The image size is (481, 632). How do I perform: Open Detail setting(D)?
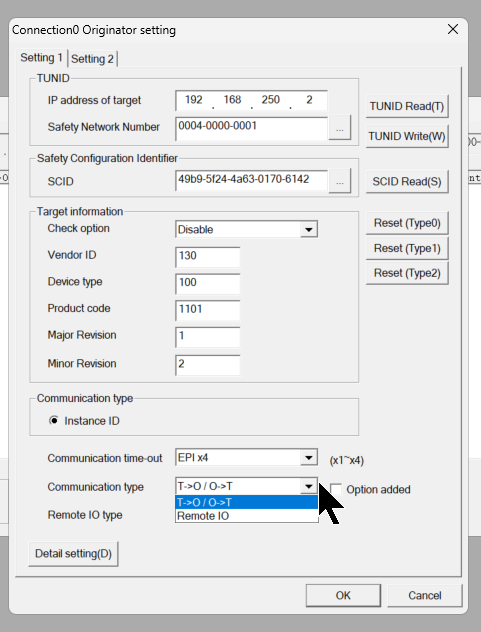pyautogui.click(x=73, y=554)
